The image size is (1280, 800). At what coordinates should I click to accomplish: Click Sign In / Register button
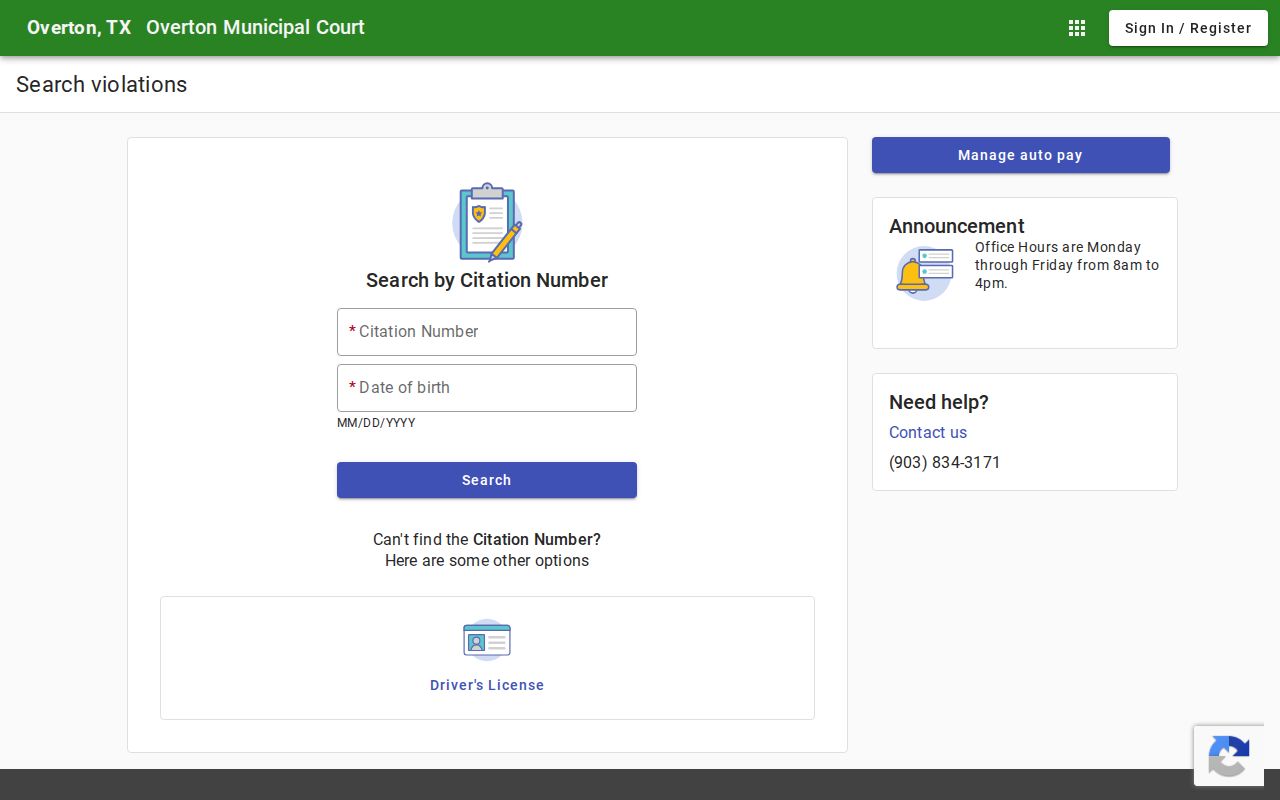point(1188,28)
